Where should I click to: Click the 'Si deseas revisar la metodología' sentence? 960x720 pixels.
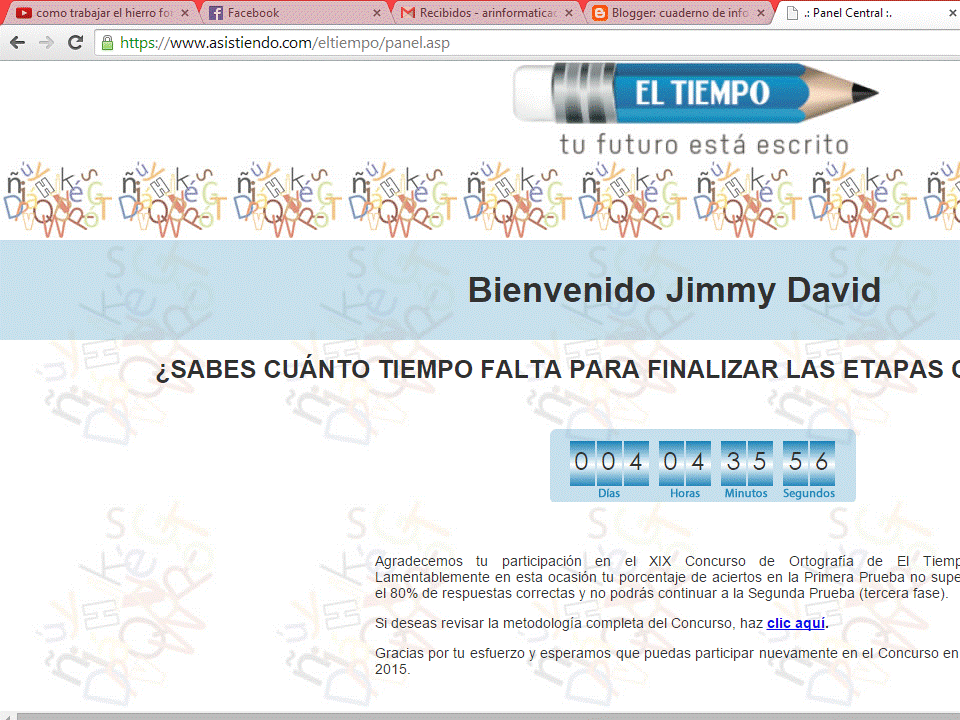point(601,623)
